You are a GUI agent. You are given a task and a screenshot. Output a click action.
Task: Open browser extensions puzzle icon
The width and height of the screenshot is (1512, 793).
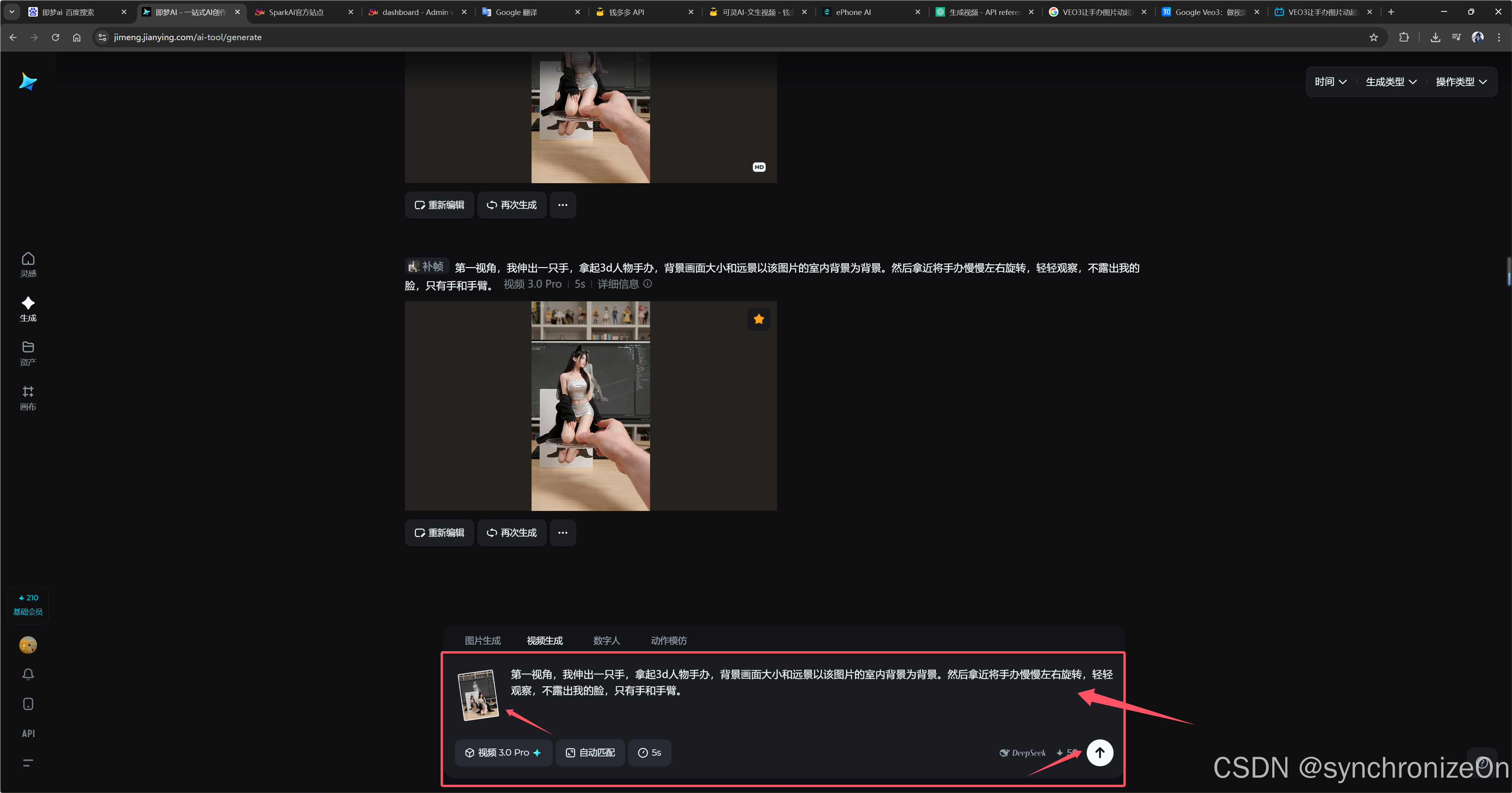click(x=1403, y=37)
